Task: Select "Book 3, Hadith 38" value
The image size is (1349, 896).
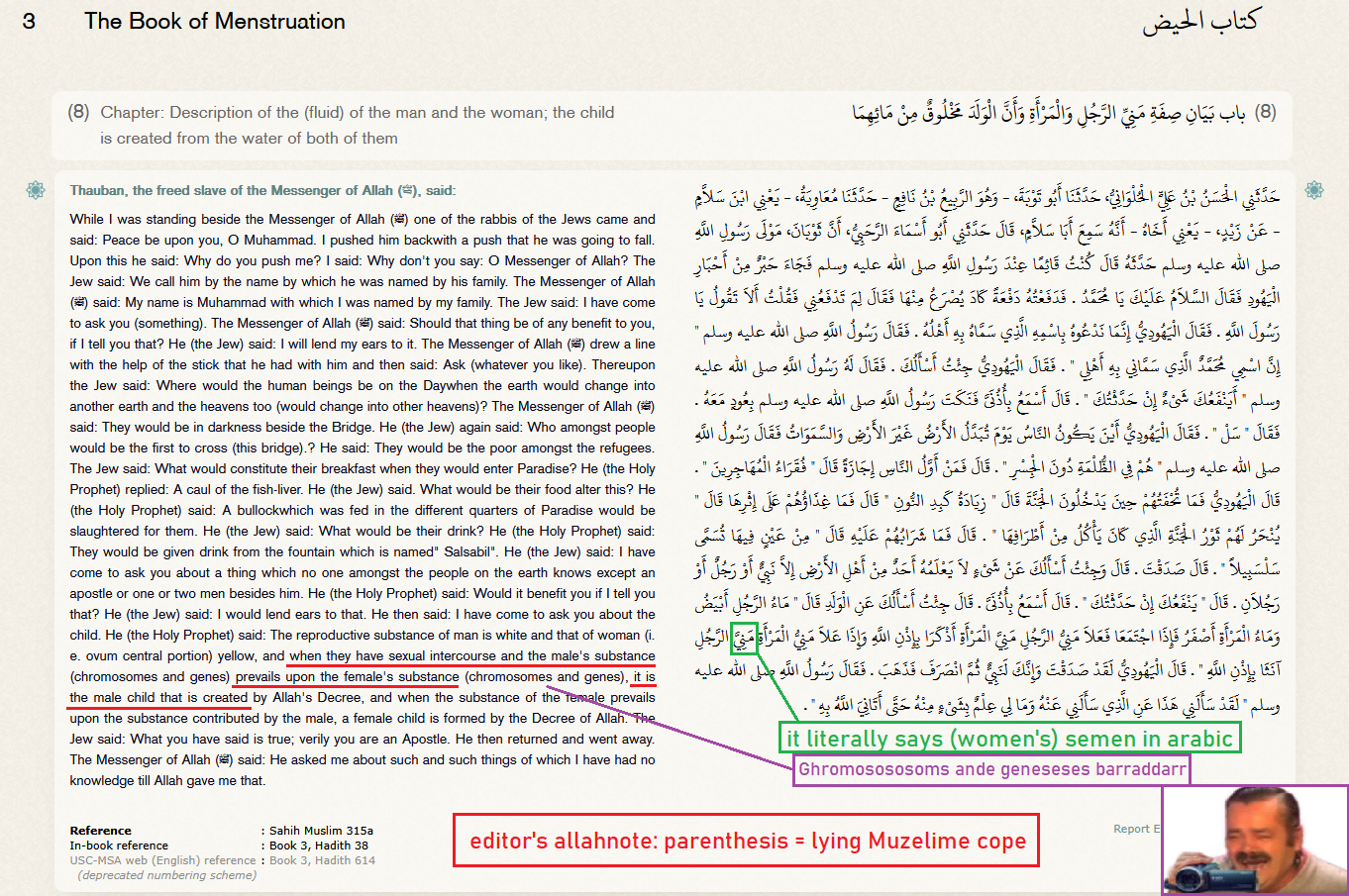Action: (x=319, y=846)
